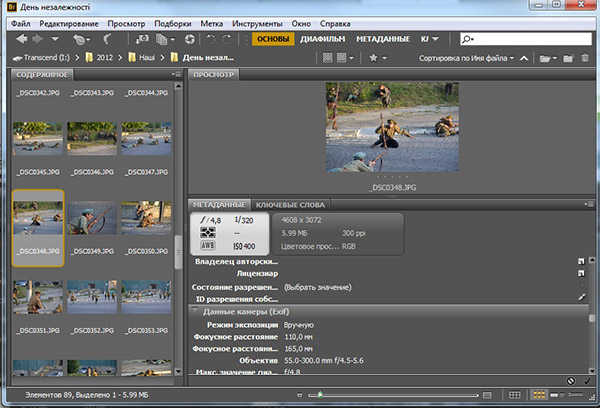Screen dimensions: 600x408
Task: Apply metadata changes with checkmark icon
Action: coord(585,381)
